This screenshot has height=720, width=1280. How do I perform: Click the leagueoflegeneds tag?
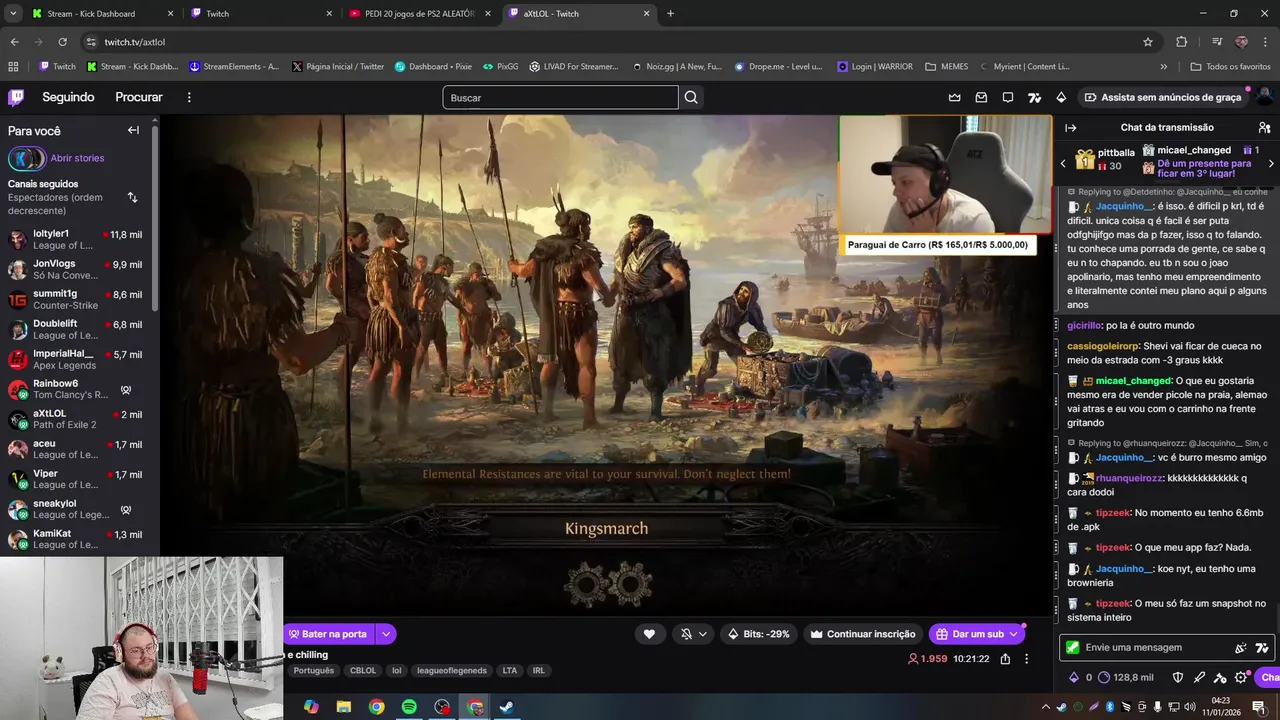(x=452, y=671)
